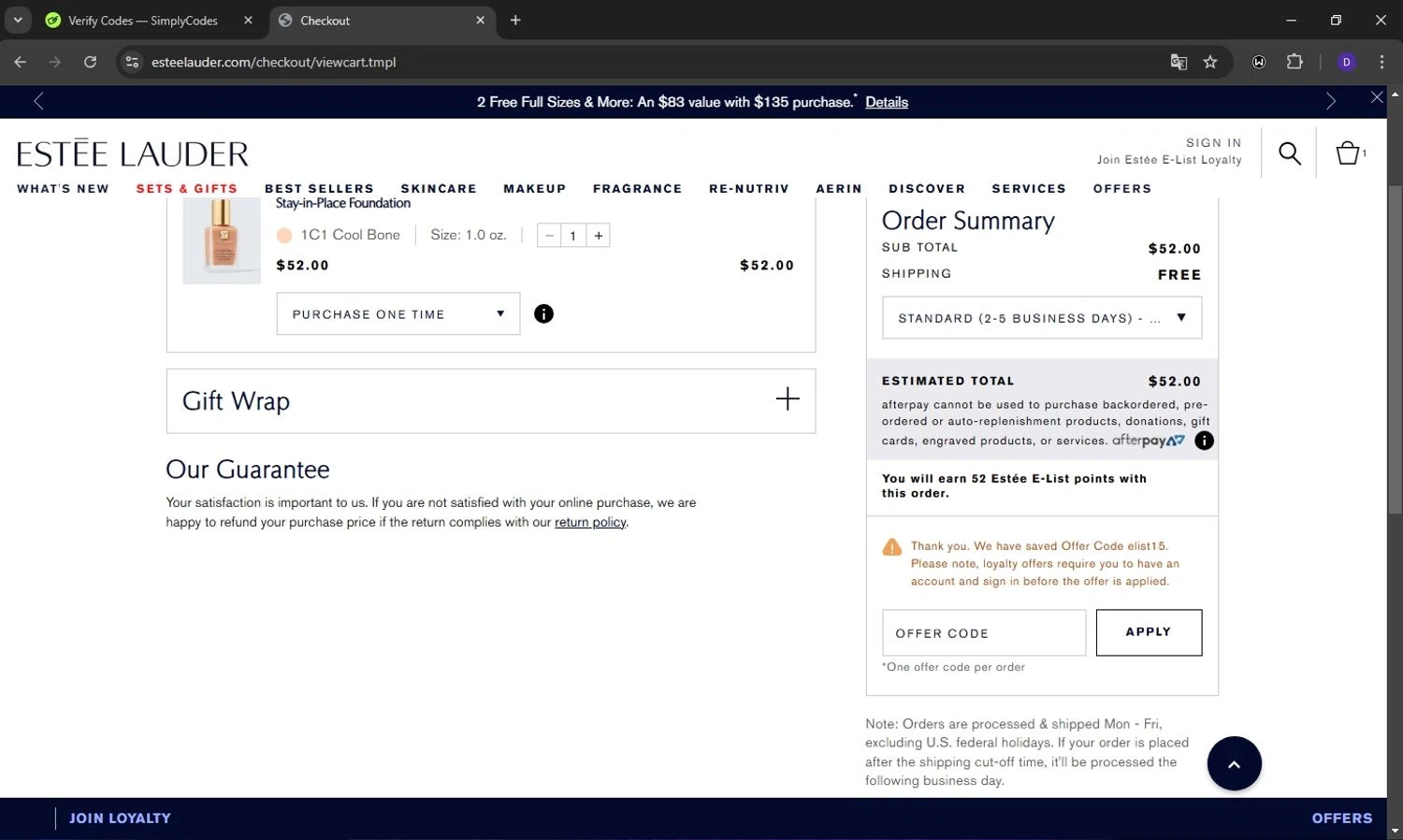Screen dimensions: 1403x840
Task: Open the tab search dropdown arrow
Action: (x=18, y=20)
